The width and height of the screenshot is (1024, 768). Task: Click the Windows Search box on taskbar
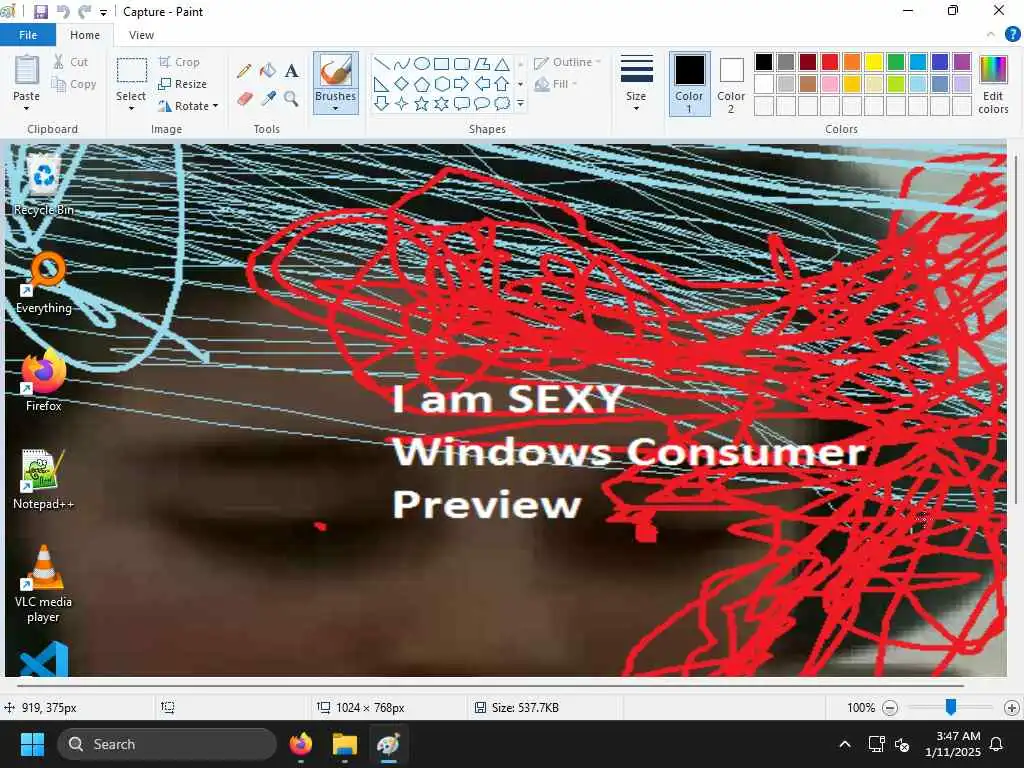[167, 744]
